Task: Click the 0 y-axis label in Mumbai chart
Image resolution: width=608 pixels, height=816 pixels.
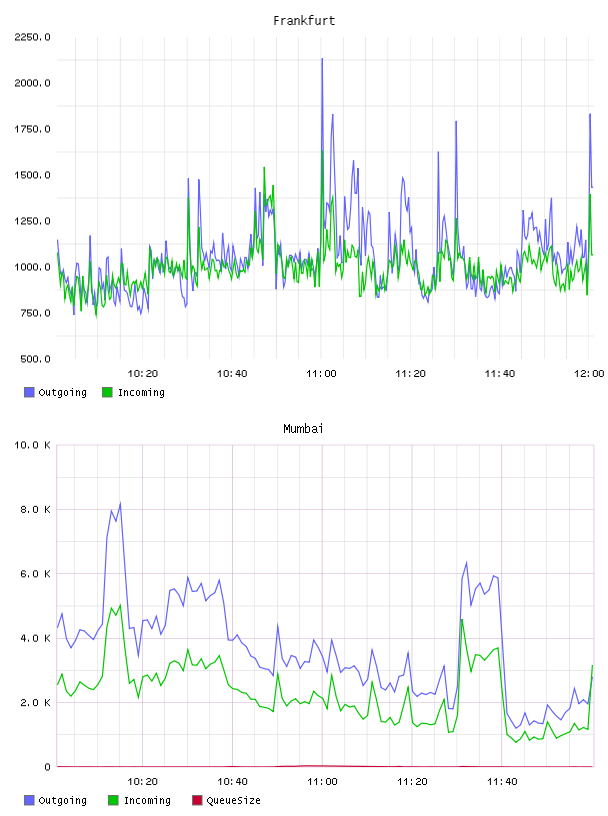Action: (47, 767)
